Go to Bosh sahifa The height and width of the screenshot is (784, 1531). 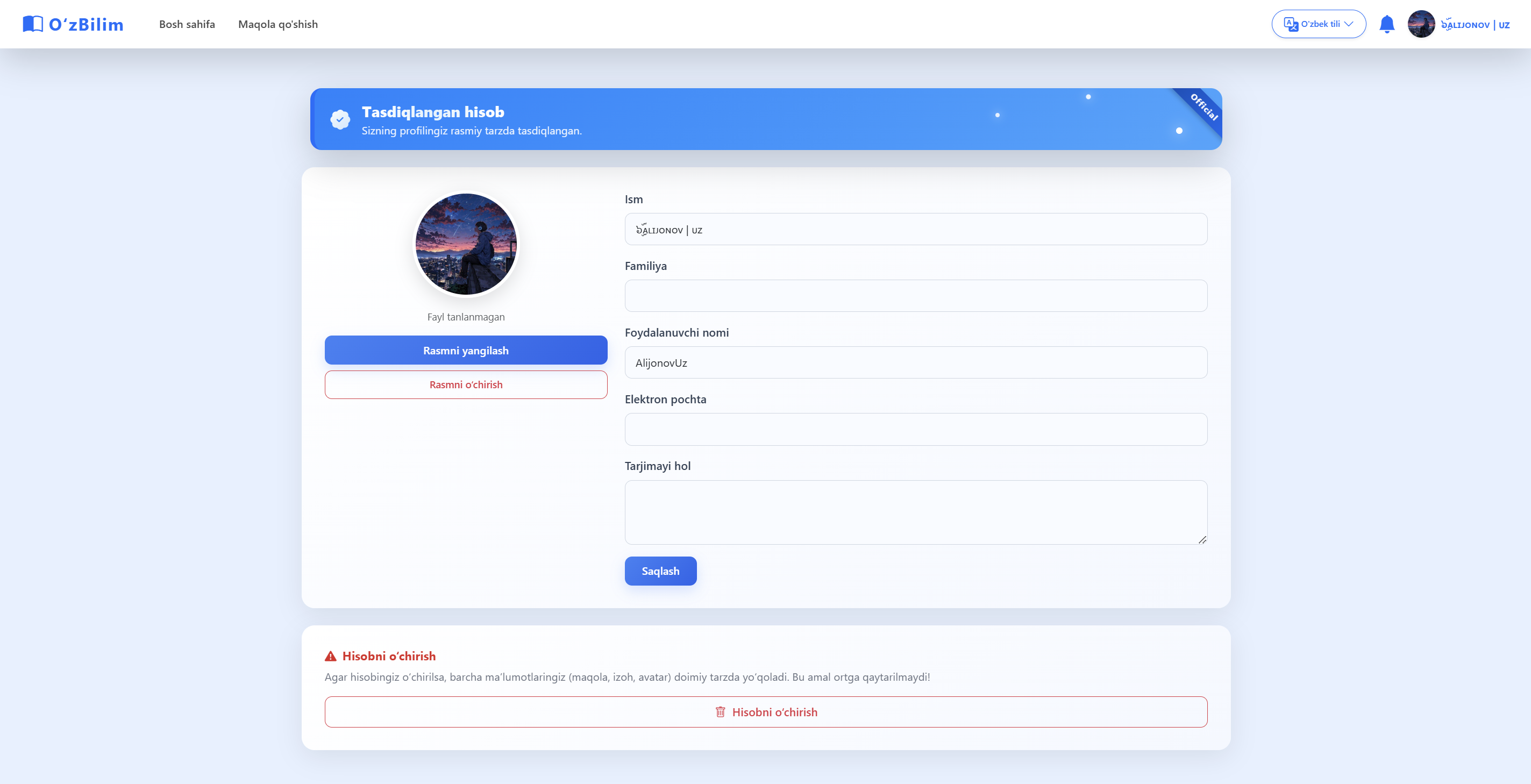tap(187, 24)
